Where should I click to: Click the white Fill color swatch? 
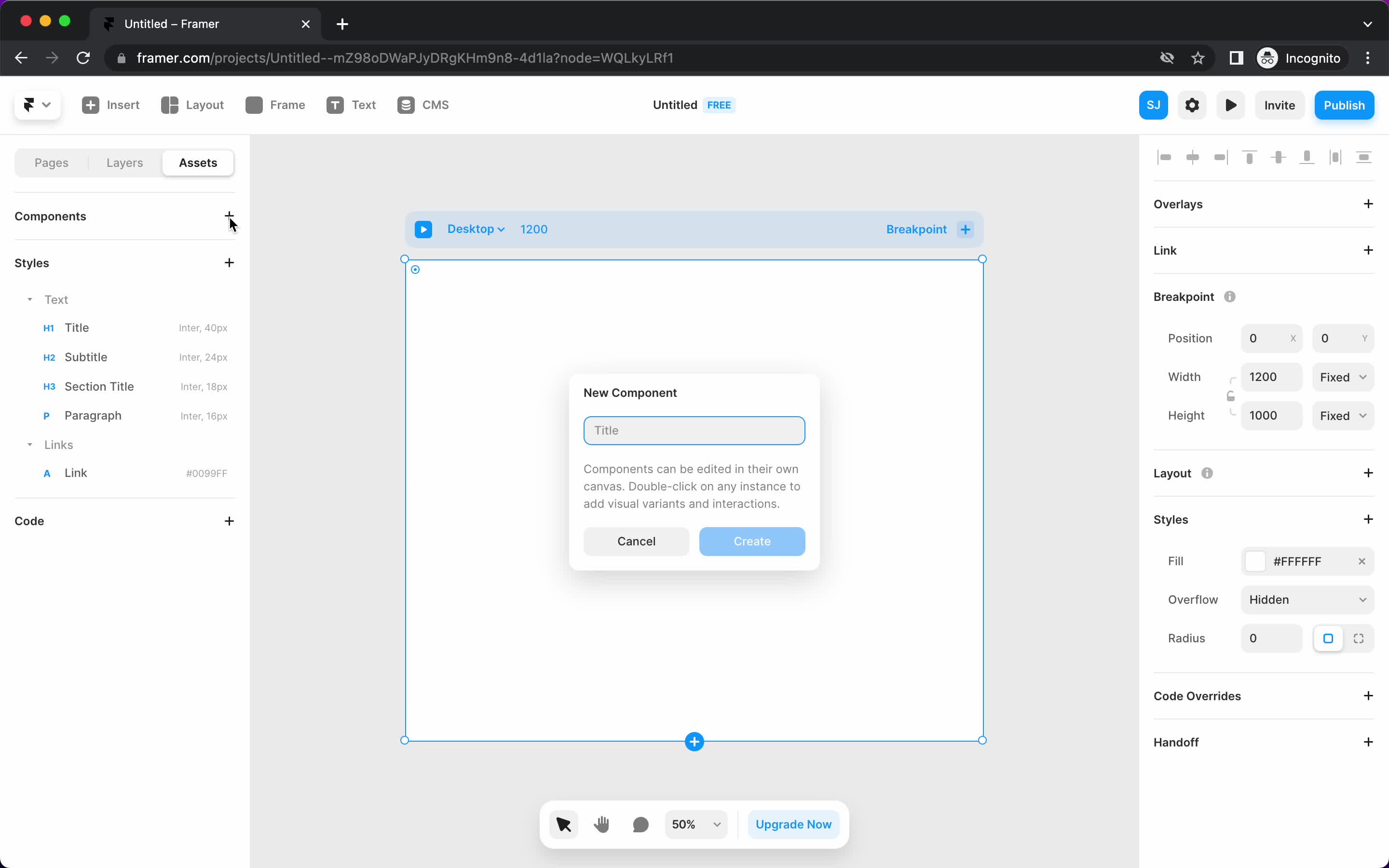pos(1254,561)
